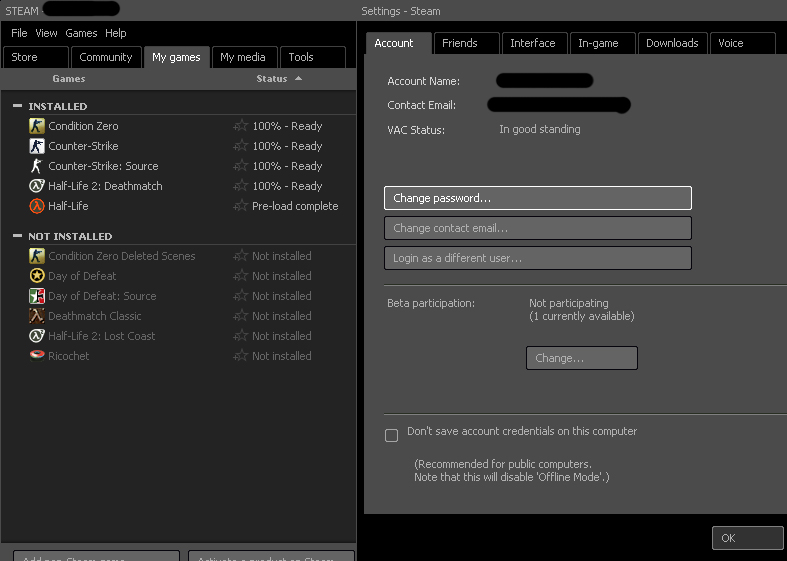787x561 pixels.
Task: Open the Voice settings tab
Action: coord(743,43)
